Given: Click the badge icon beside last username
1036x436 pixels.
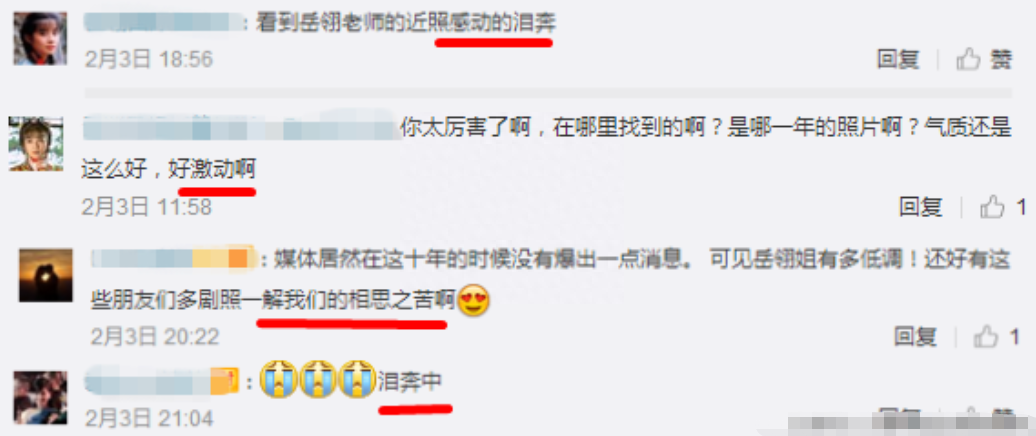Looking at the screenshot, I should click(225, 381).
